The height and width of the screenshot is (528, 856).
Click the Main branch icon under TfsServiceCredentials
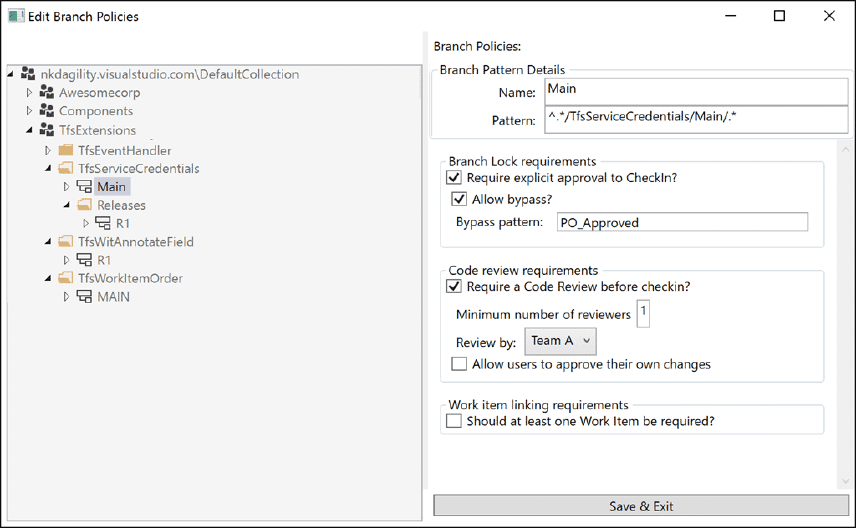click(x=84, y=186)
